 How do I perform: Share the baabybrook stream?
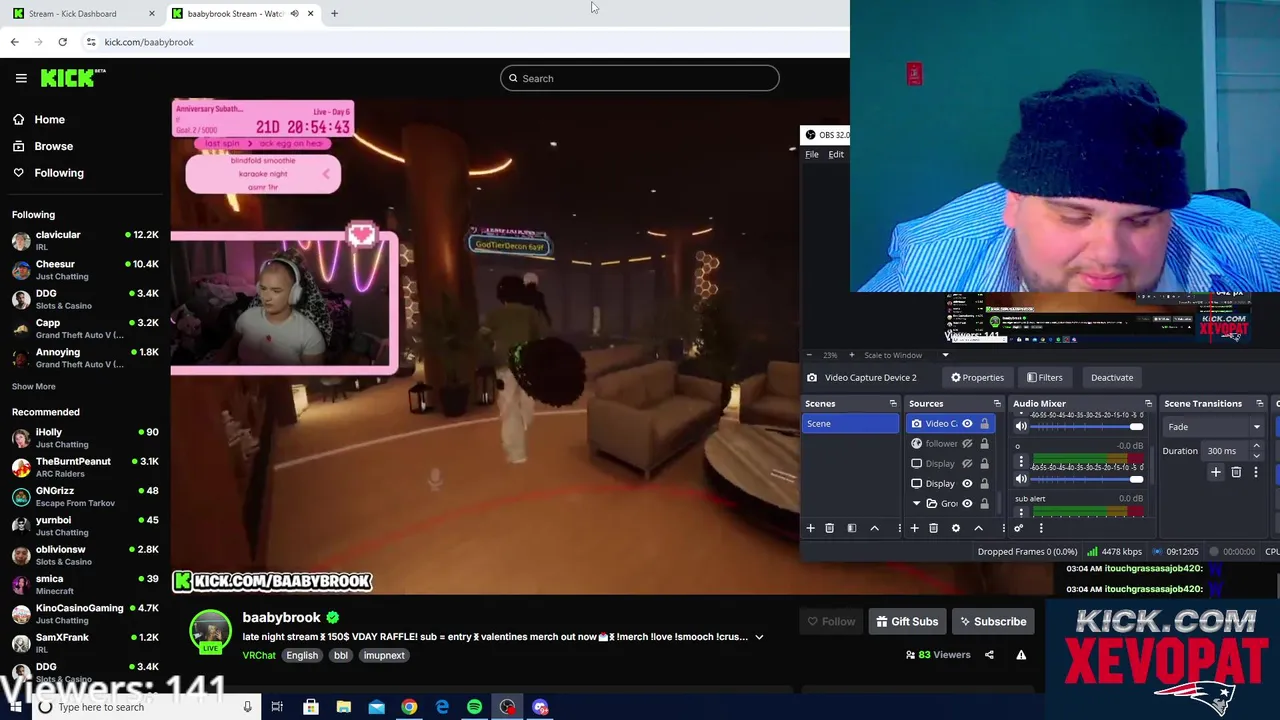[989, 655]
